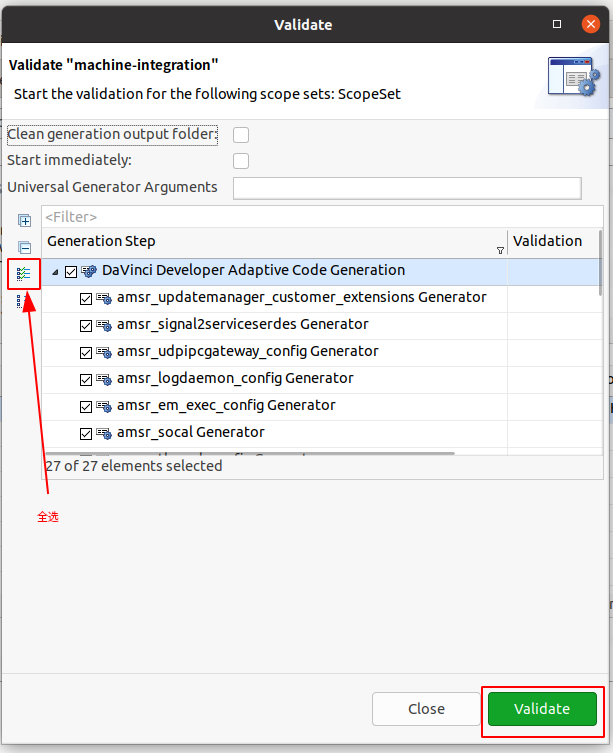
Task: Click the Generation Step column header
Action: (x=274, y=242)
